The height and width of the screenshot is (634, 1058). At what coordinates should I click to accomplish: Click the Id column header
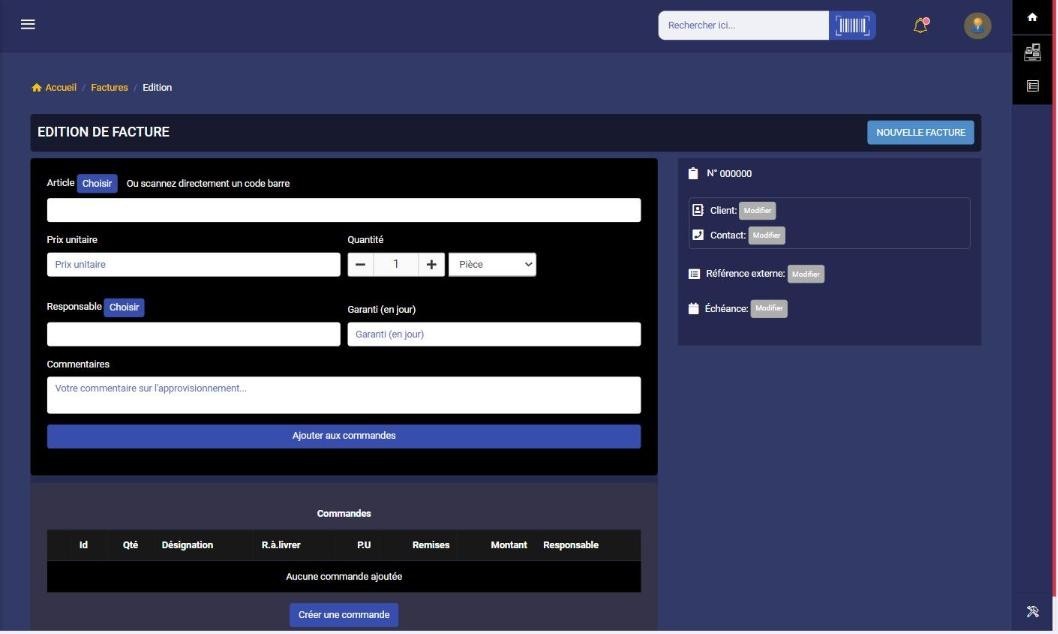point(83,545)
